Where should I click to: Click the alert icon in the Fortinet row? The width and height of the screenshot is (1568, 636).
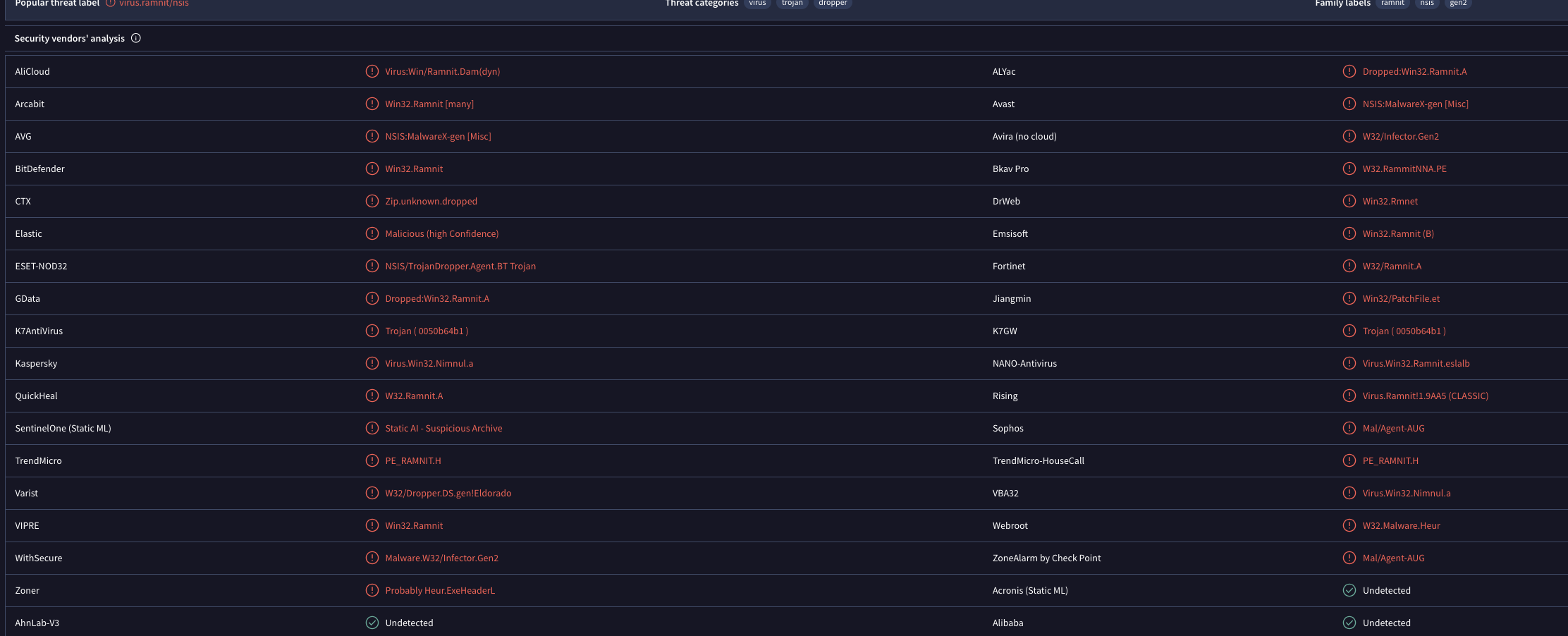click(x=1349, y=266)
